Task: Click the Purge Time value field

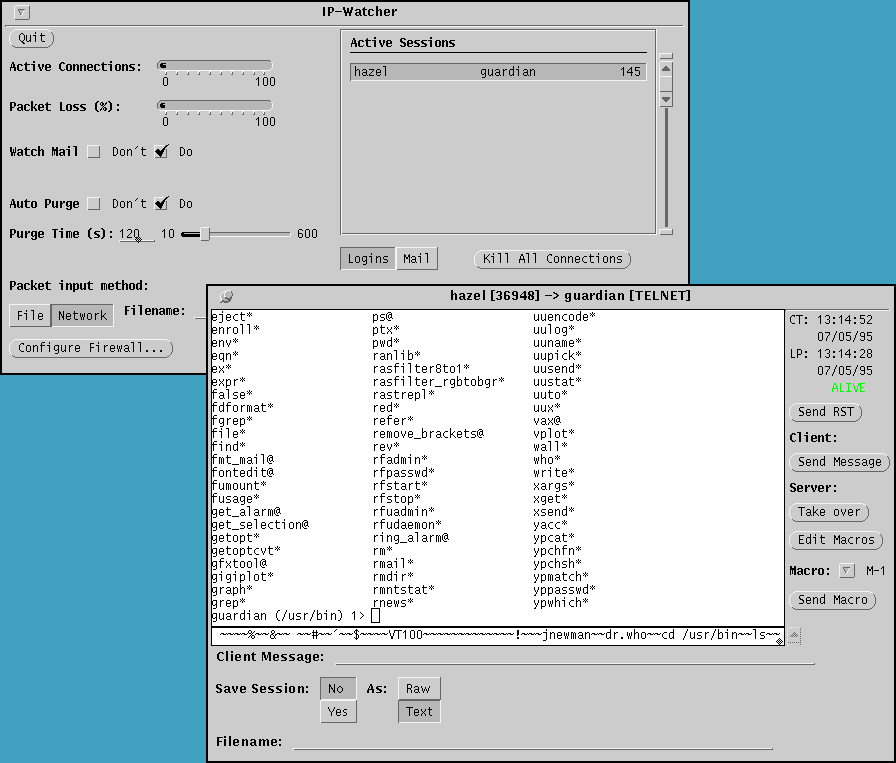Action: 136,234
